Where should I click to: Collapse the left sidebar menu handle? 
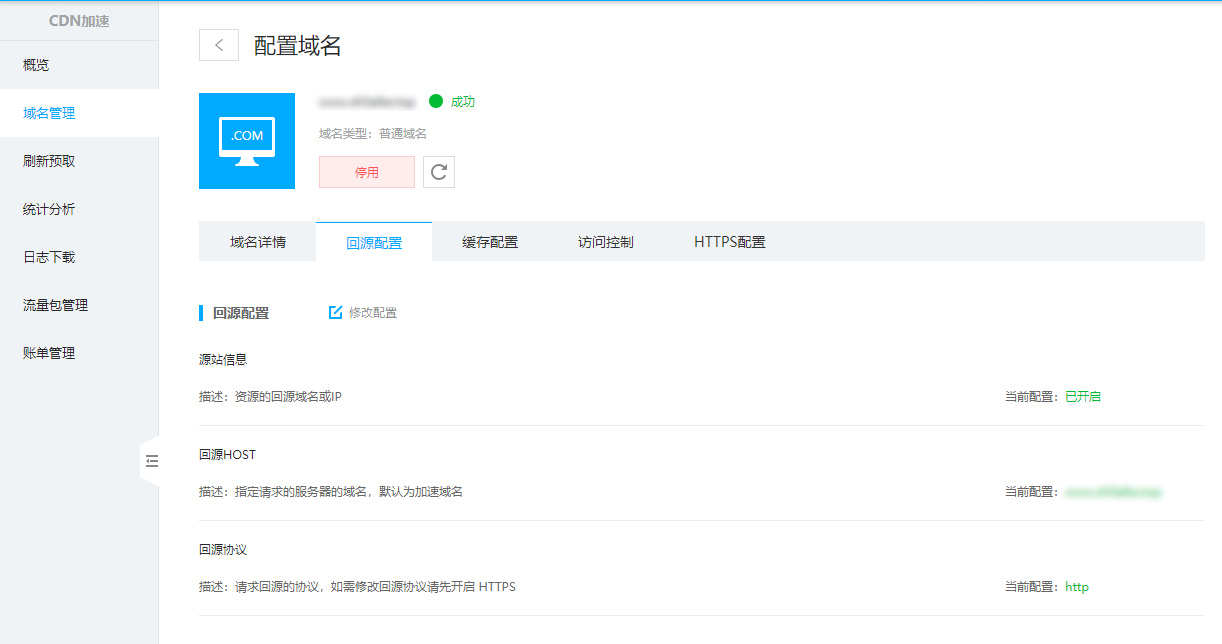tap(151, 461)
